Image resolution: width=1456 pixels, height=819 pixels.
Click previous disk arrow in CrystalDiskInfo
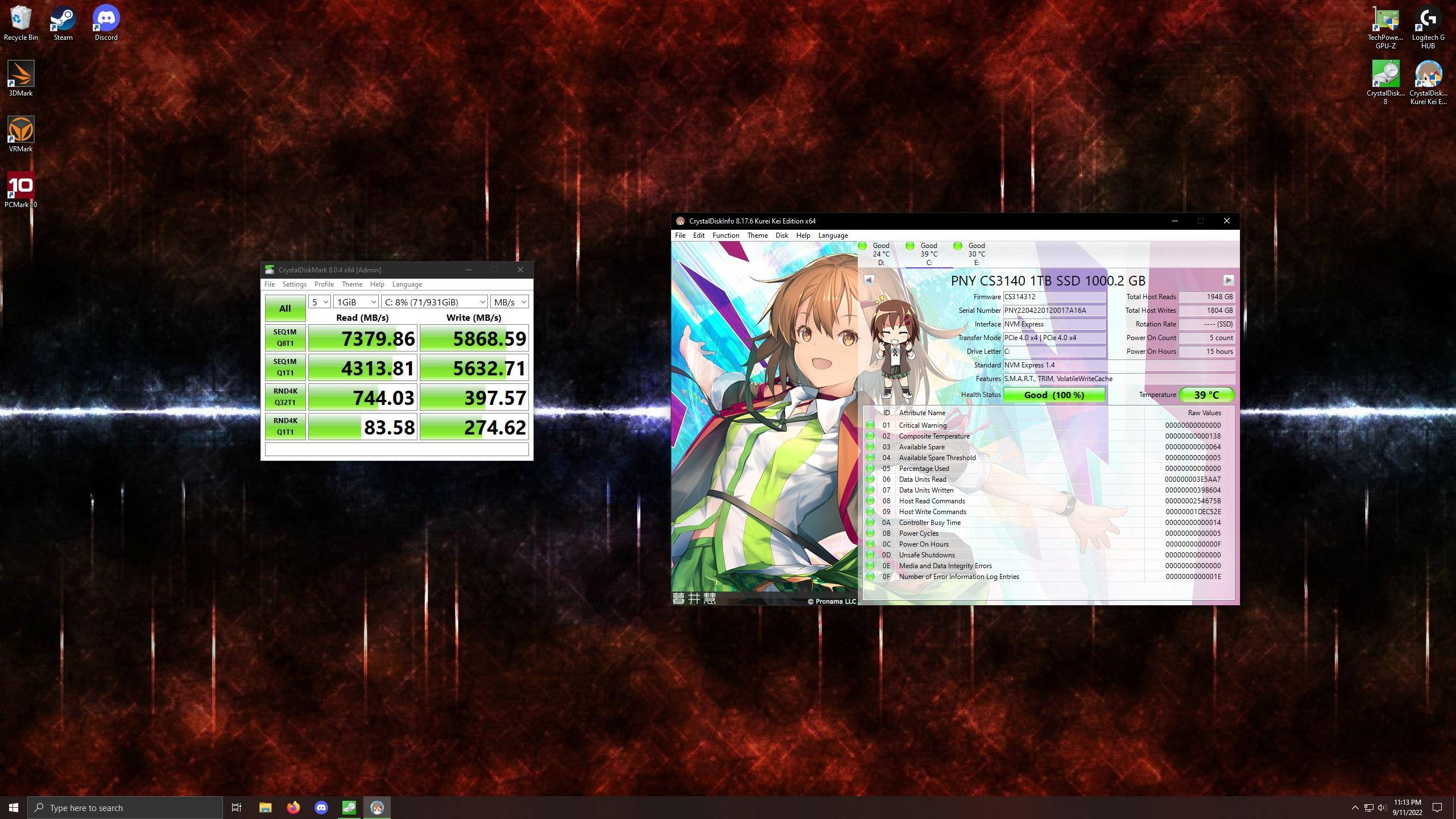868,280
